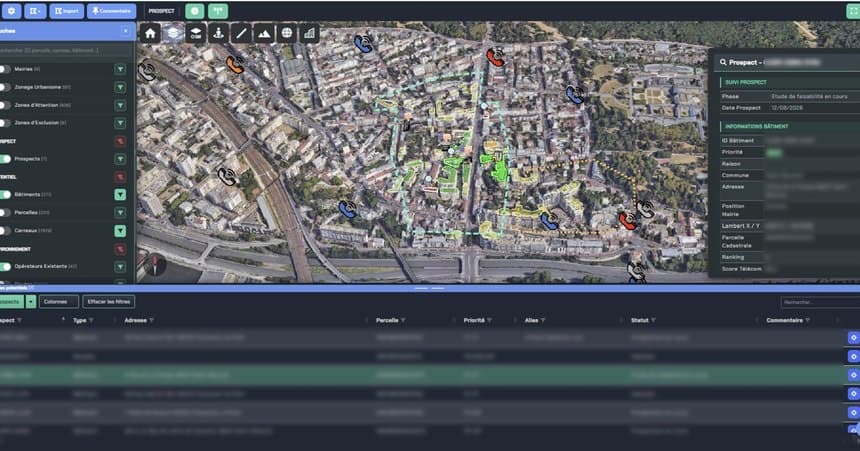The image size is (860, 451).
Task: Disable the Prospects layer
Action: click(5, 159)
